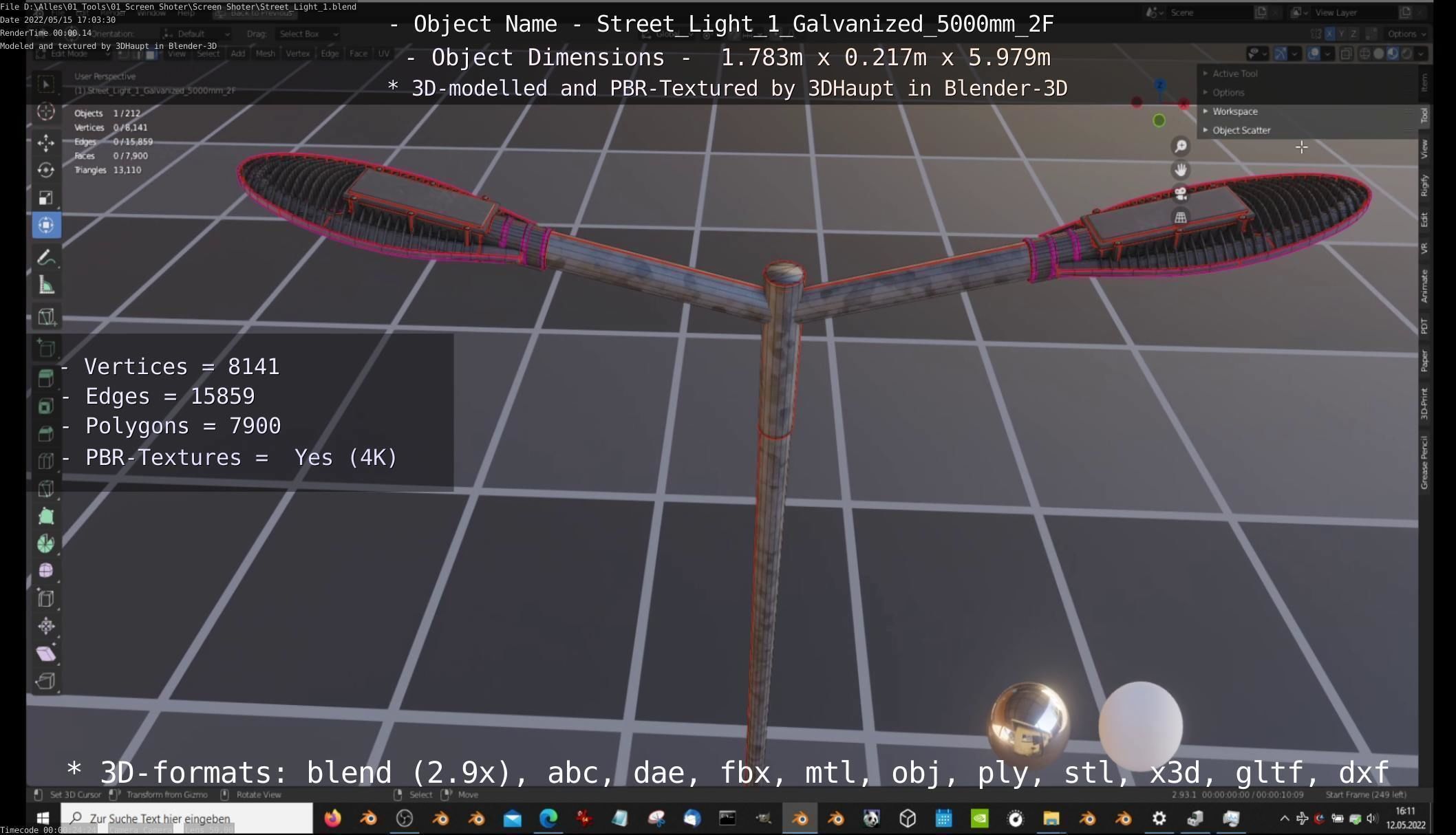1456x835 pixels.
Task: Select the Move tool in toolbar
Action: 46,142
